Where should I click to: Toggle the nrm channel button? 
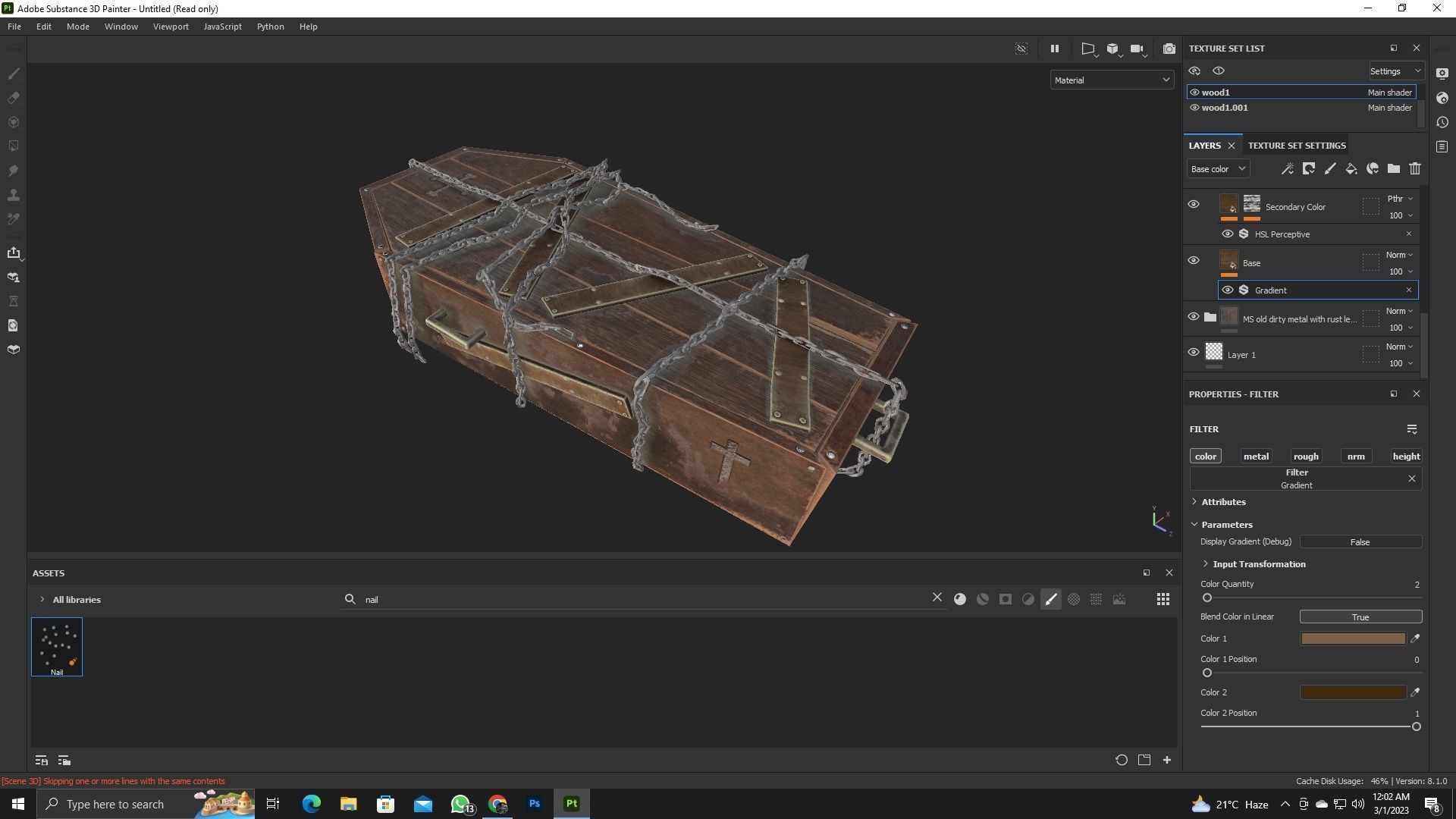coord(1356,457)
